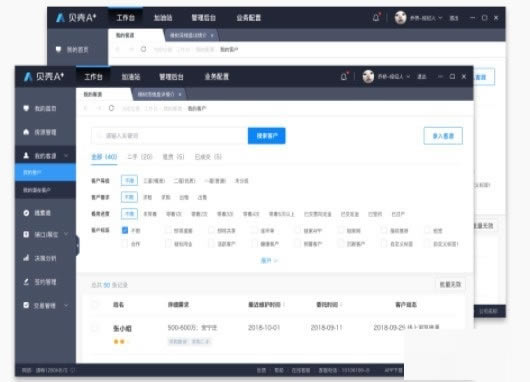
Task: Click the notification bell in front window
Action: (343, 77)
